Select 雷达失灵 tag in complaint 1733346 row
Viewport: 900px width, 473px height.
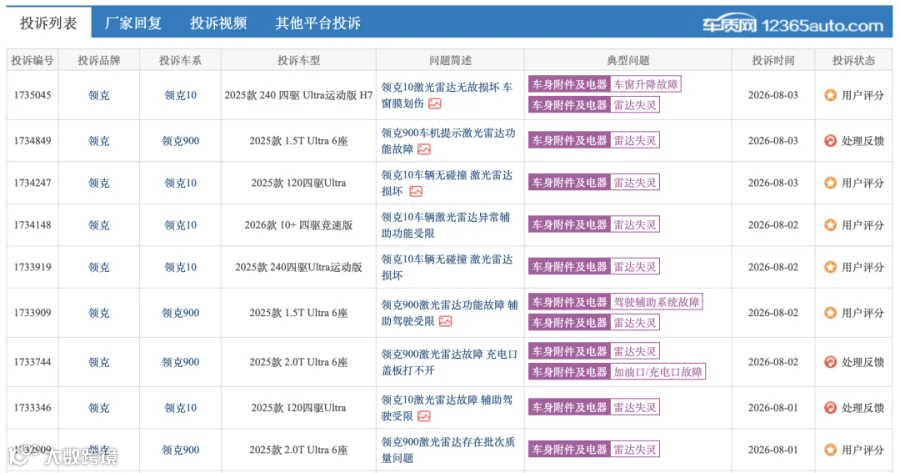click(x=635, y=408)
